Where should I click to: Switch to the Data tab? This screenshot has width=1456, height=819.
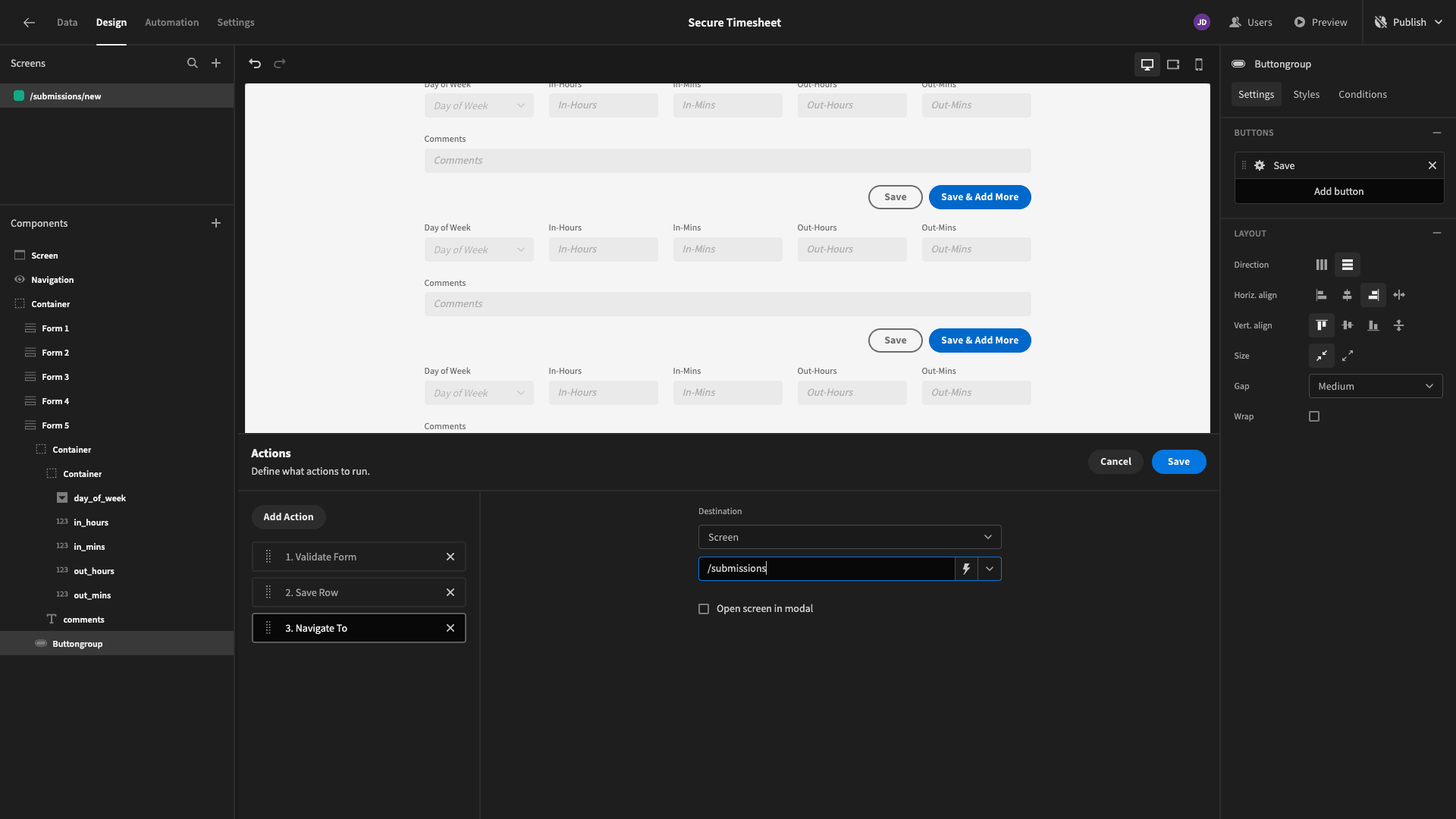(67, 23)
